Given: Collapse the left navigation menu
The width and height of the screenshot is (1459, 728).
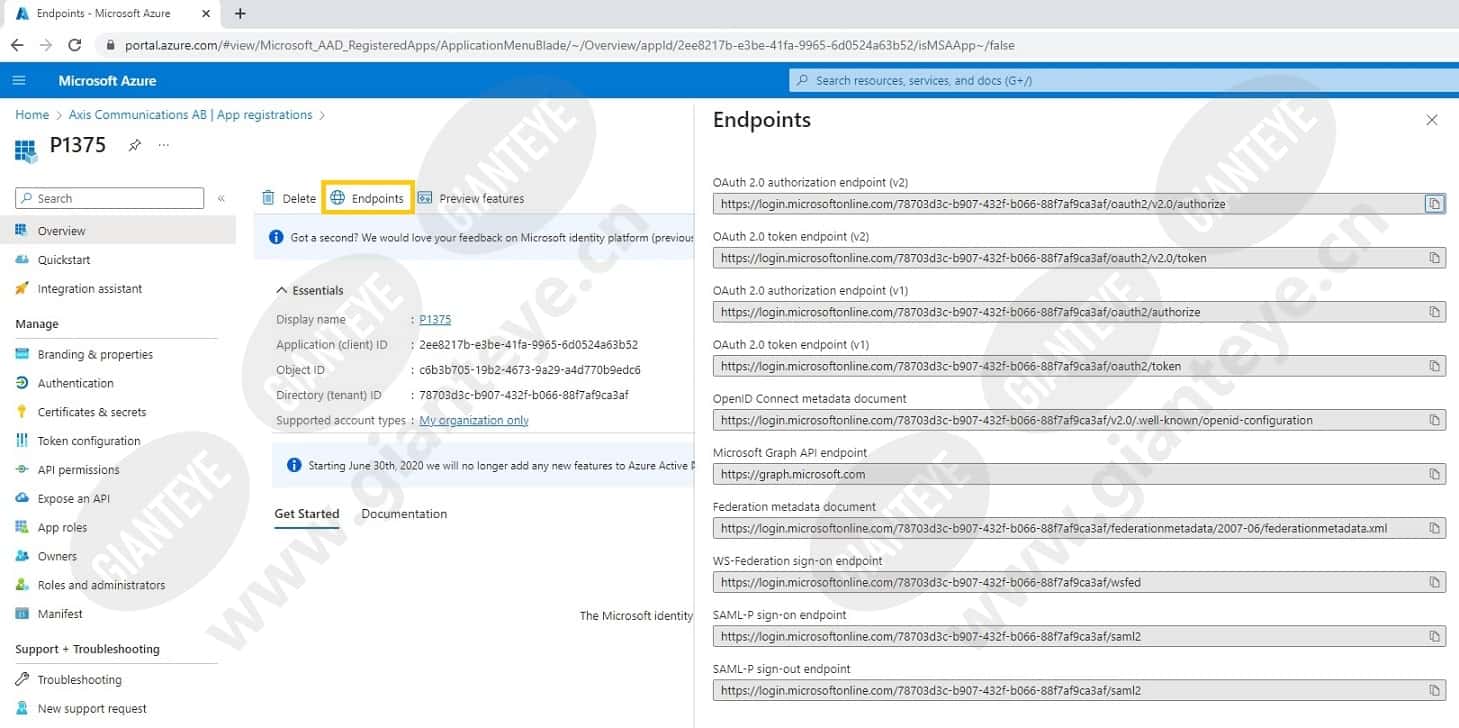Looking at the screenshot, I should 221,199.
